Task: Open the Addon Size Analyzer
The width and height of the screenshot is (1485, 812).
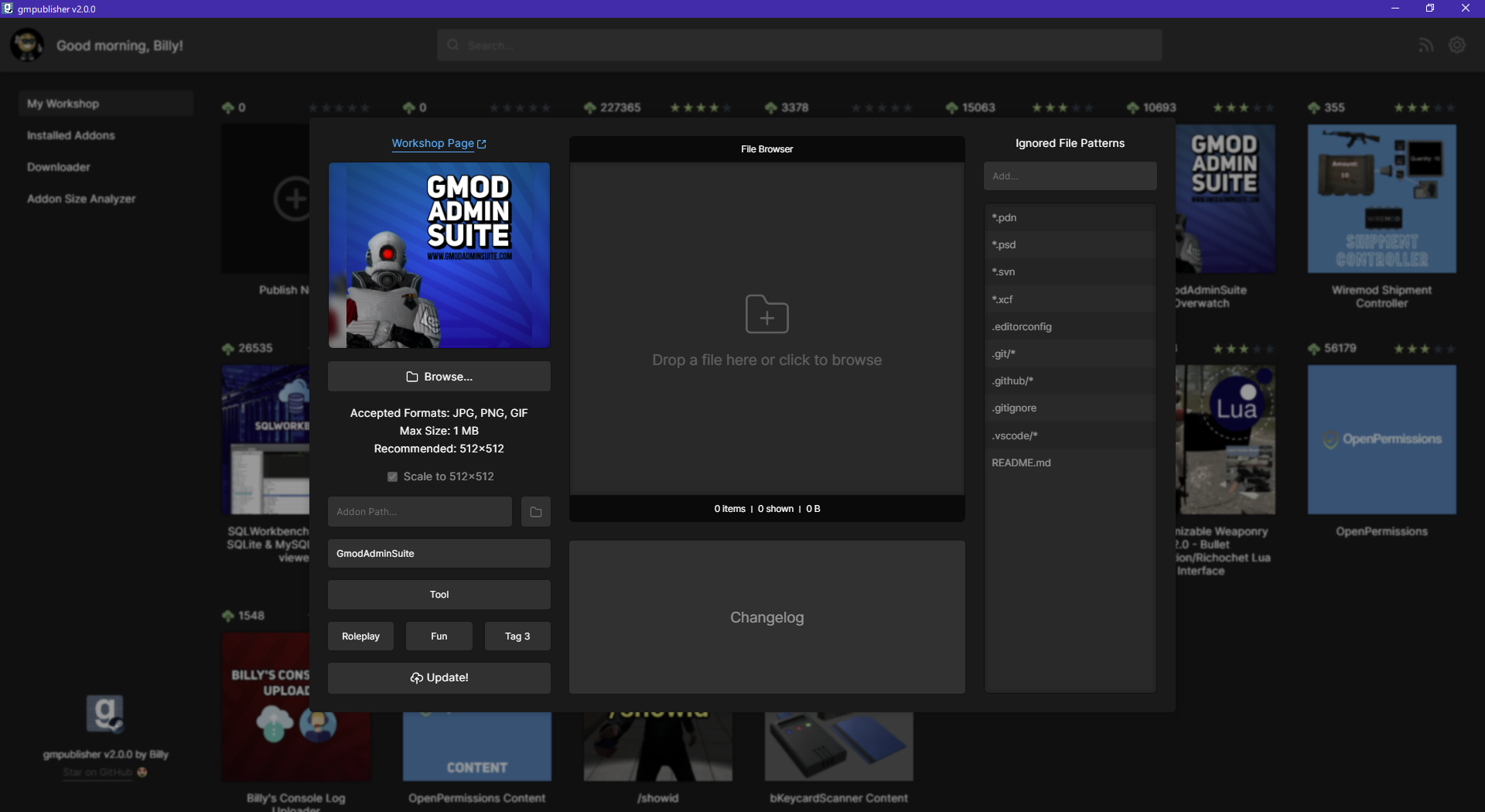Action: [x=81, y=198]
